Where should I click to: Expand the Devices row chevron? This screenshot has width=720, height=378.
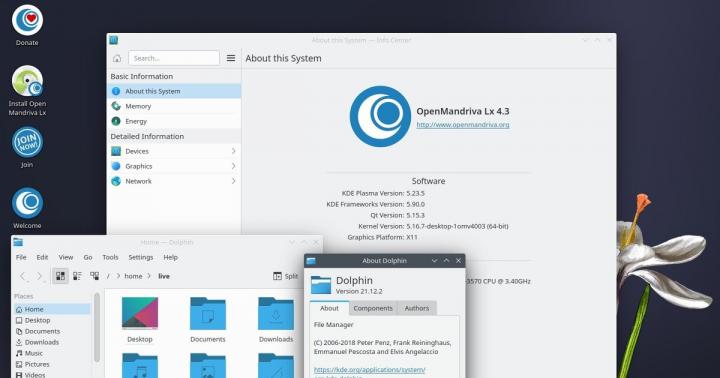point(233,151)
